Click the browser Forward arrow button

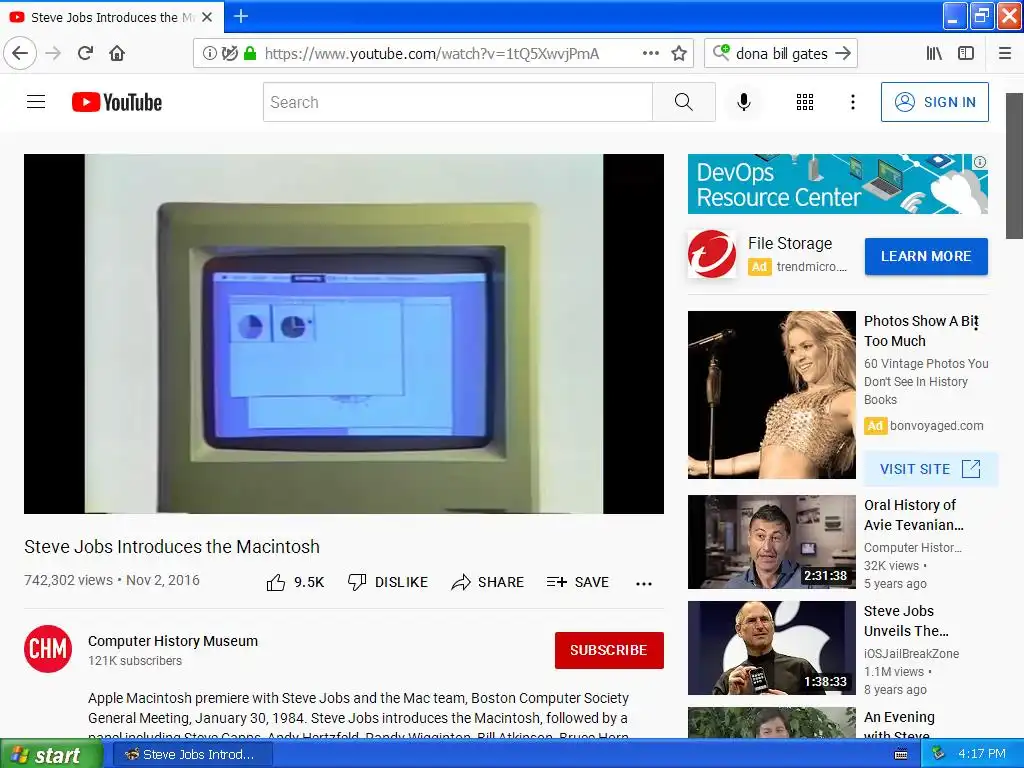click(x=54, y=54)
